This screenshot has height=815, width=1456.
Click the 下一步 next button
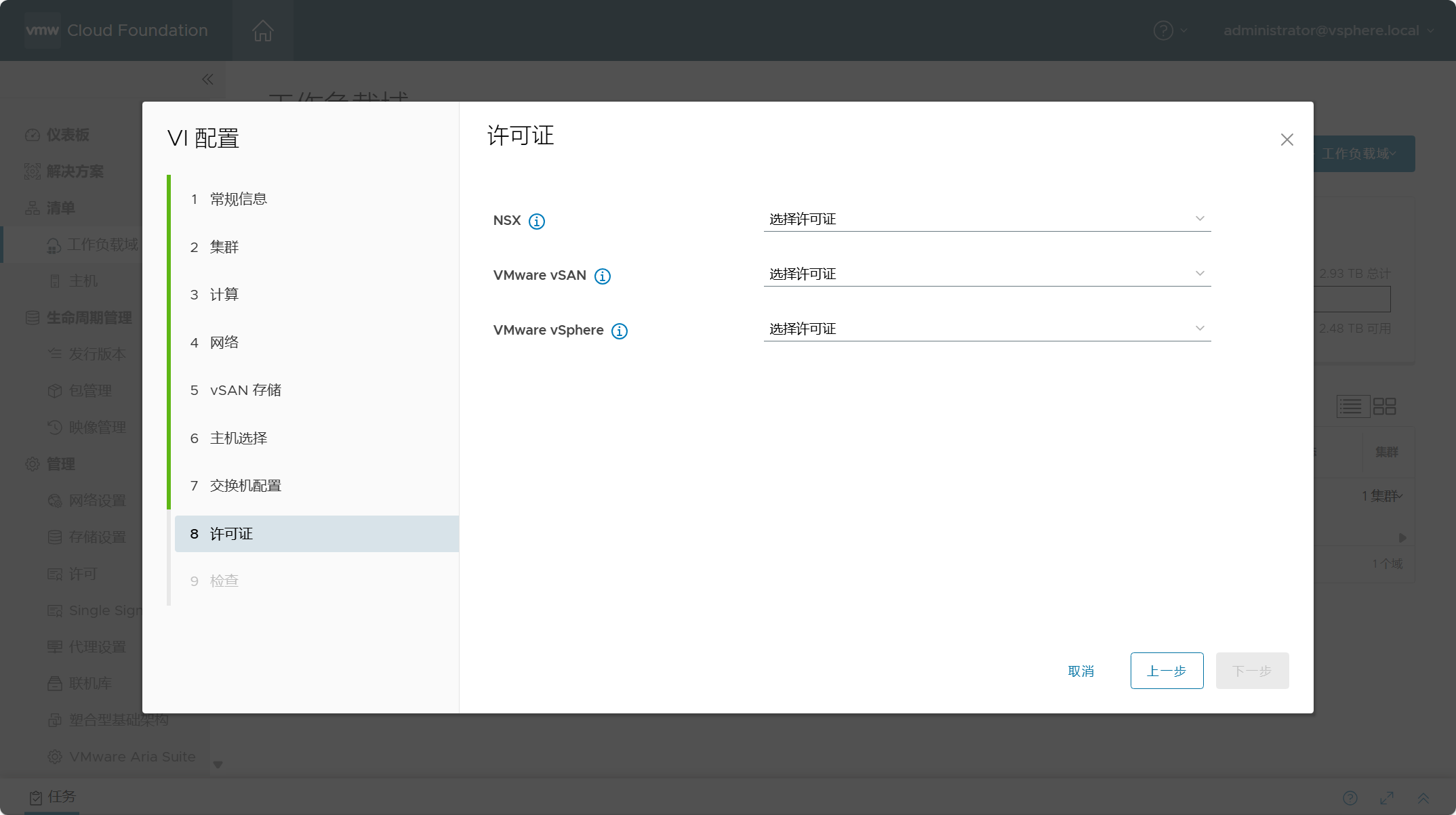[x=1252, y=671]
